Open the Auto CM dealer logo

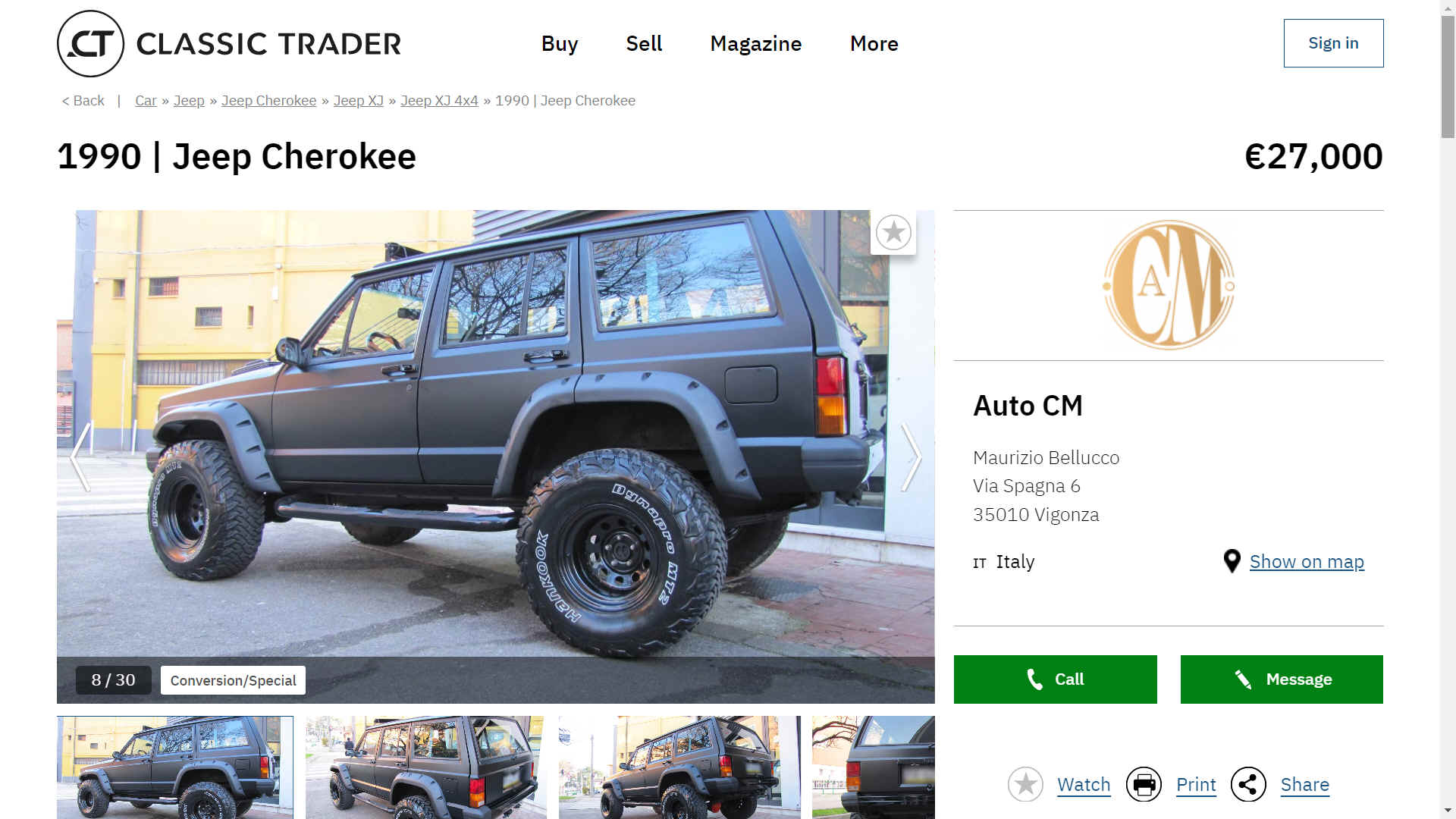[1169, 285]
